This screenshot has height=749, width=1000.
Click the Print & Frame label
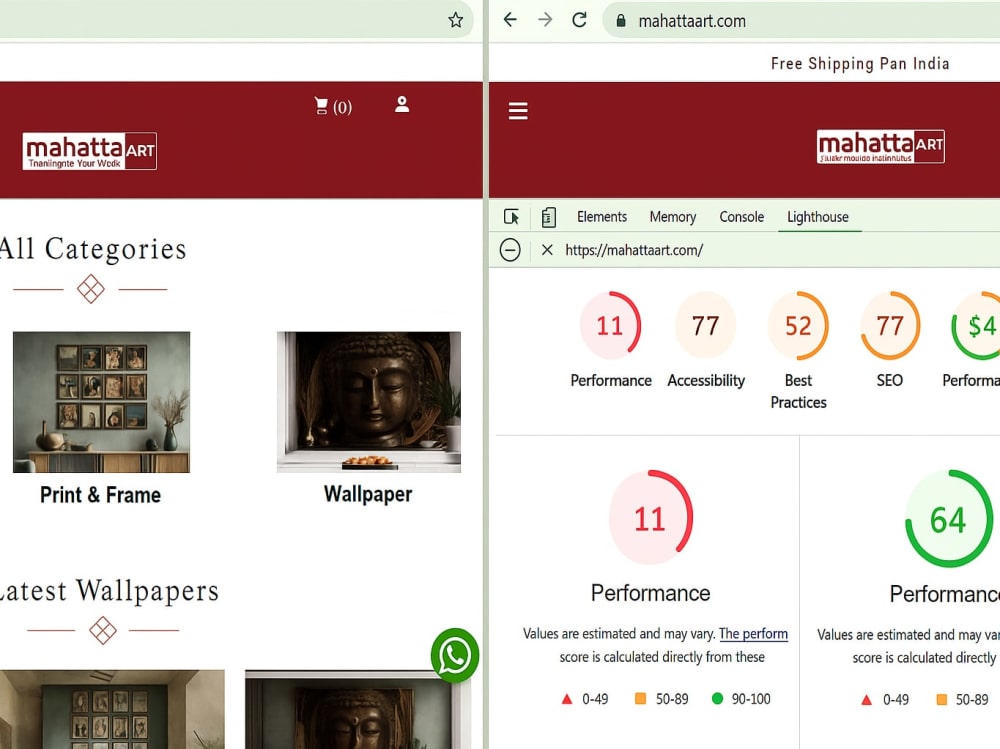100,494
